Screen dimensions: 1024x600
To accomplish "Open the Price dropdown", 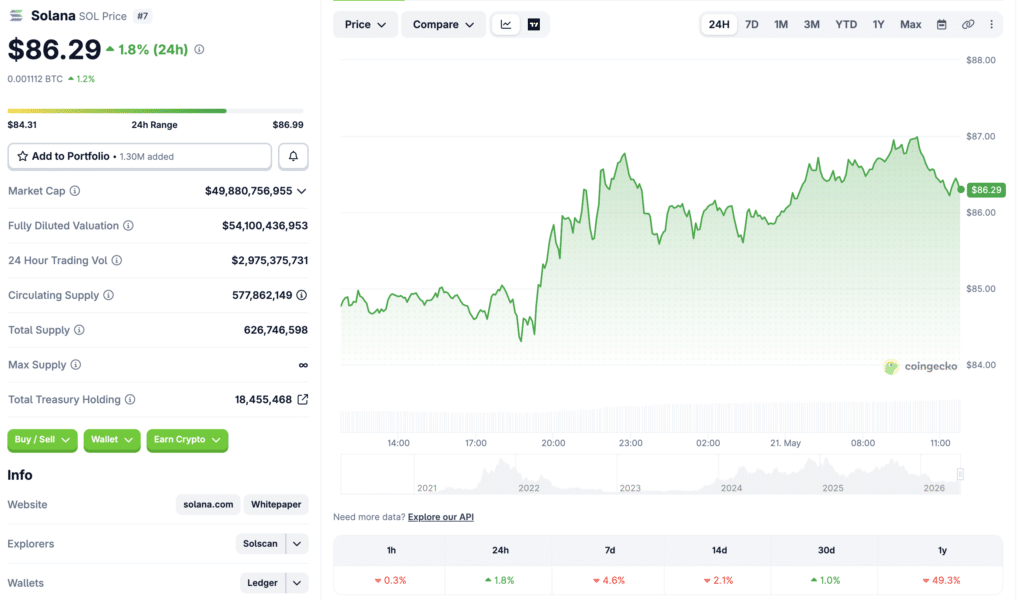I will pos(365,24).
